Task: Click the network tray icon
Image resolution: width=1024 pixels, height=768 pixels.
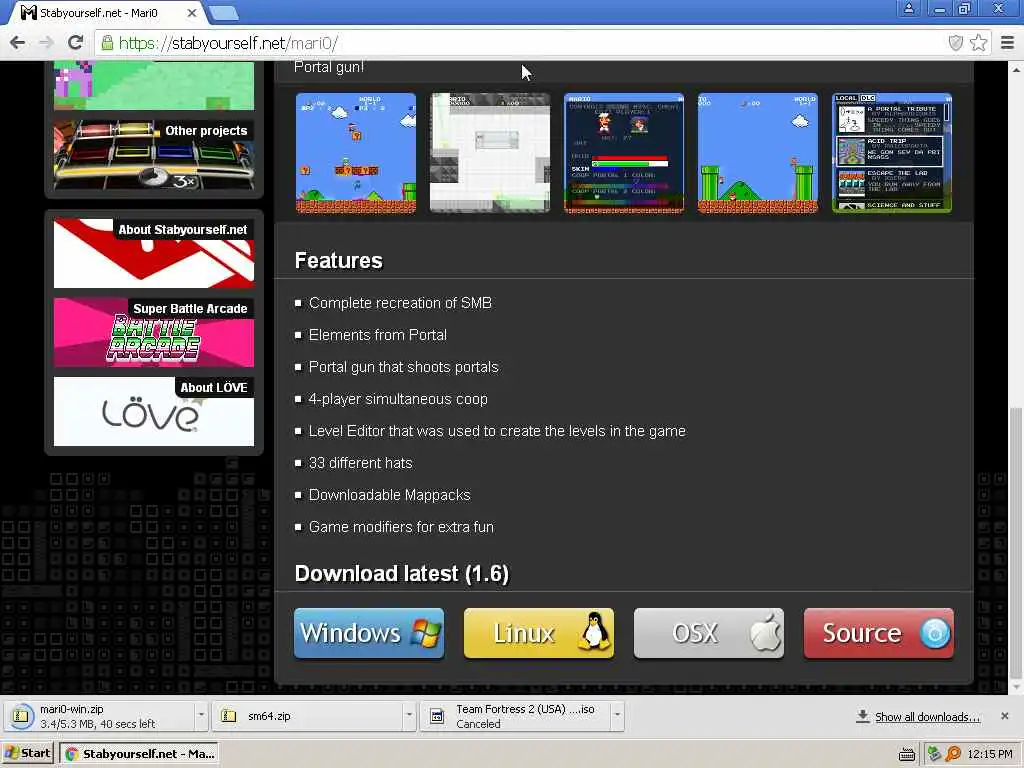Action: (x=935, y=754)
